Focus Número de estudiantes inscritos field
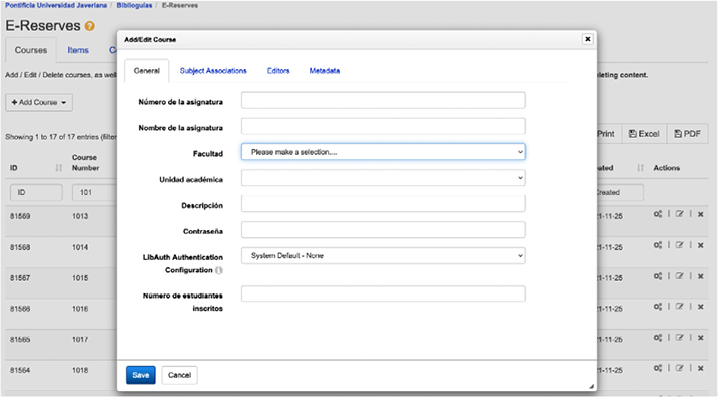 383,294
